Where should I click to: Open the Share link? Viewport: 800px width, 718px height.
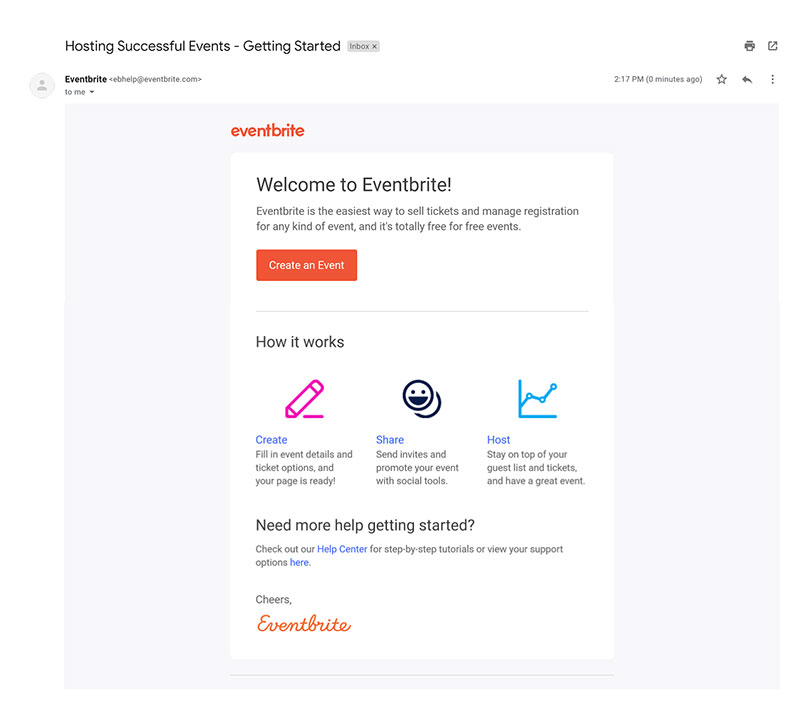pyautogui.click(x=390, y=440)
